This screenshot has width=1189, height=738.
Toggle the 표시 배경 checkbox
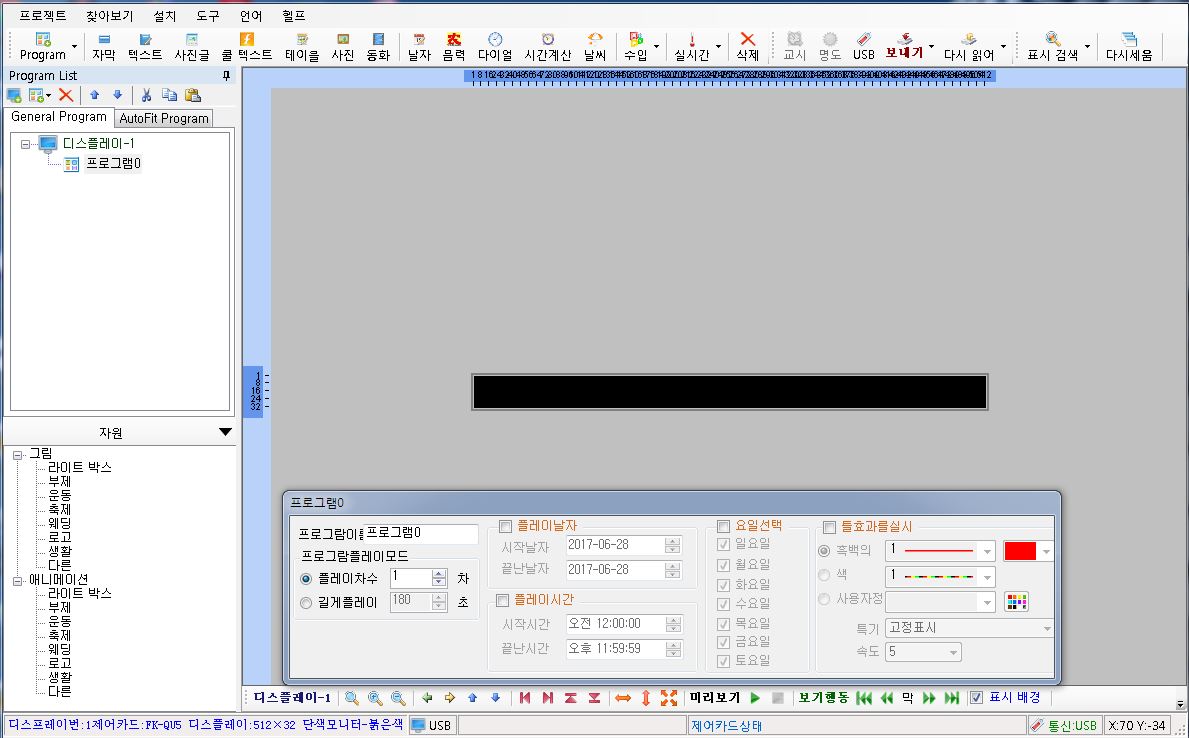point(977,698)
